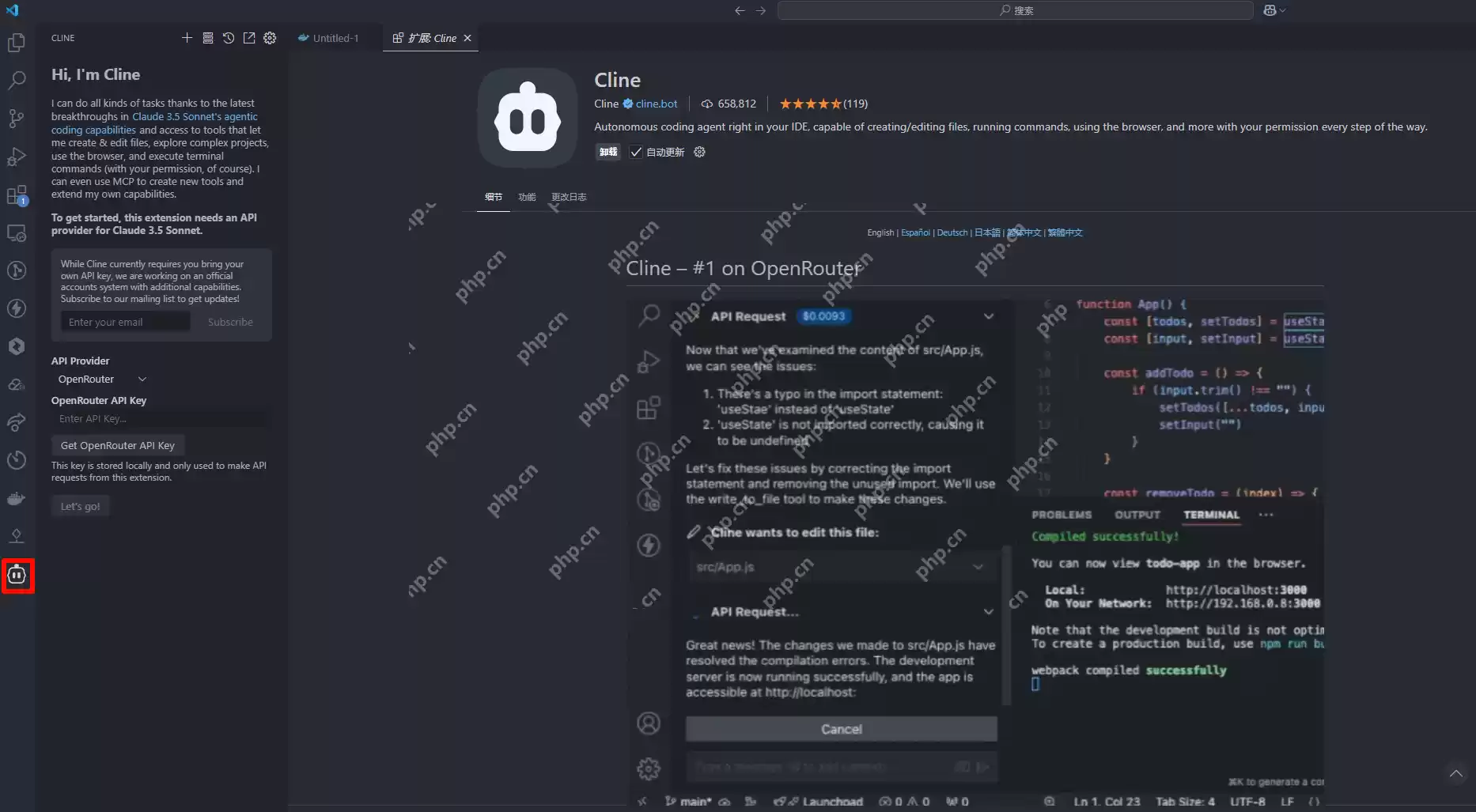
Task: Open the Search view in activity bar
Action: tap(17, 81)
